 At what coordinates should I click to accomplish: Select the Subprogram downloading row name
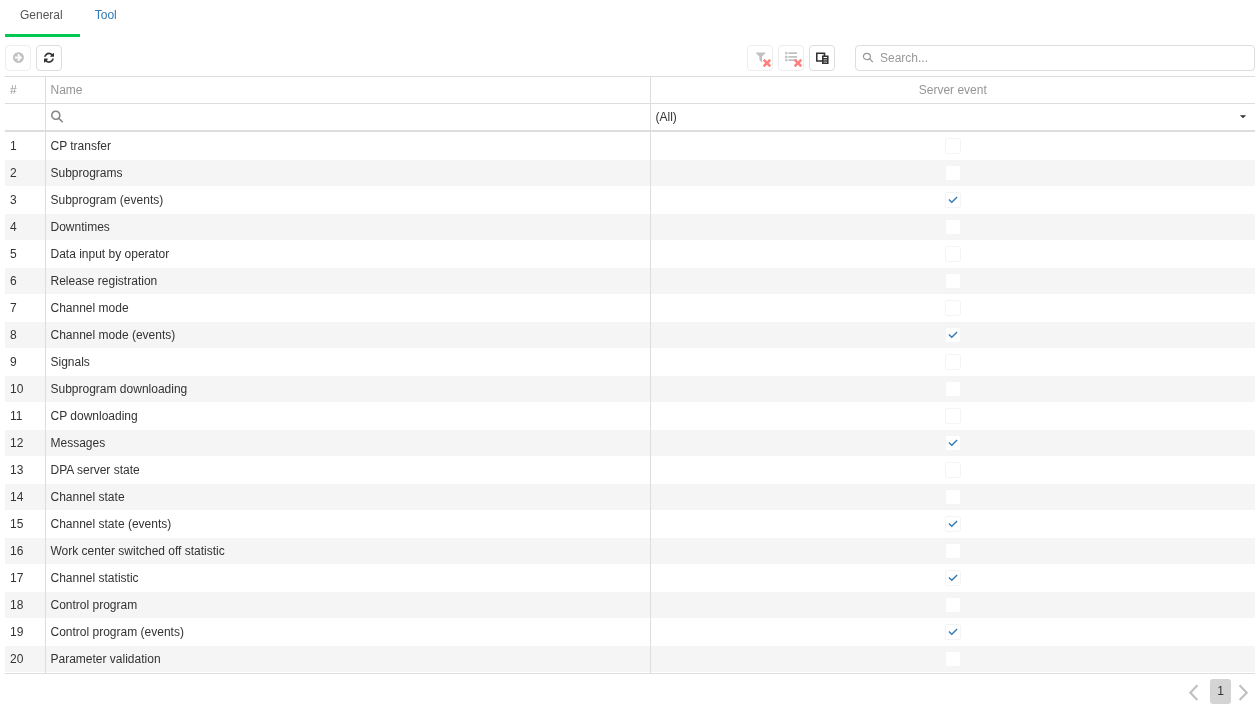tap(119, 389)
